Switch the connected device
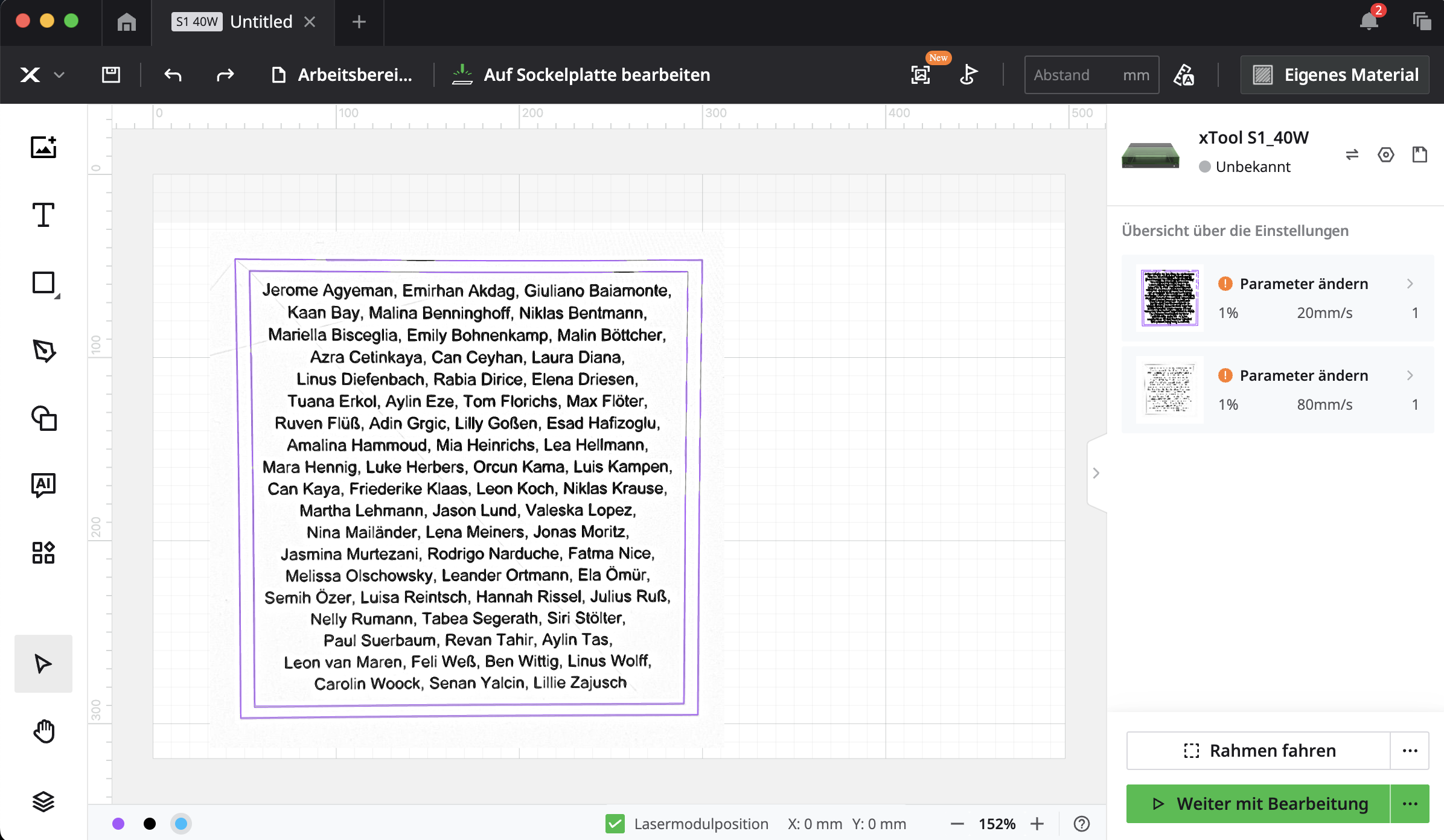This screenshot has width=1444, height=840. [x=1352, y=154]
